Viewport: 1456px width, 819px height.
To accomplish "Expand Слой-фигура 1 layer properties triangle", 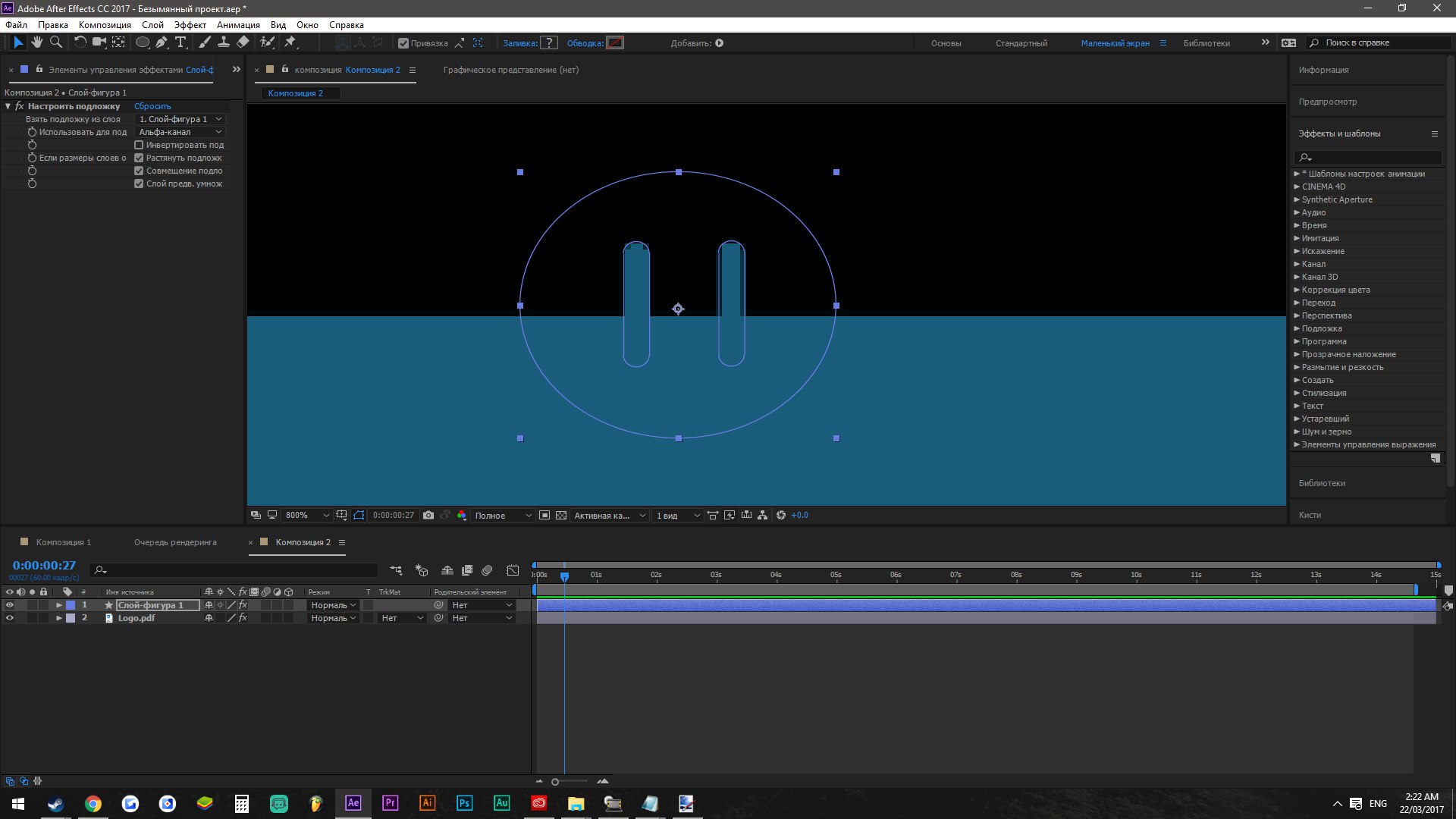I will [59, 605].
